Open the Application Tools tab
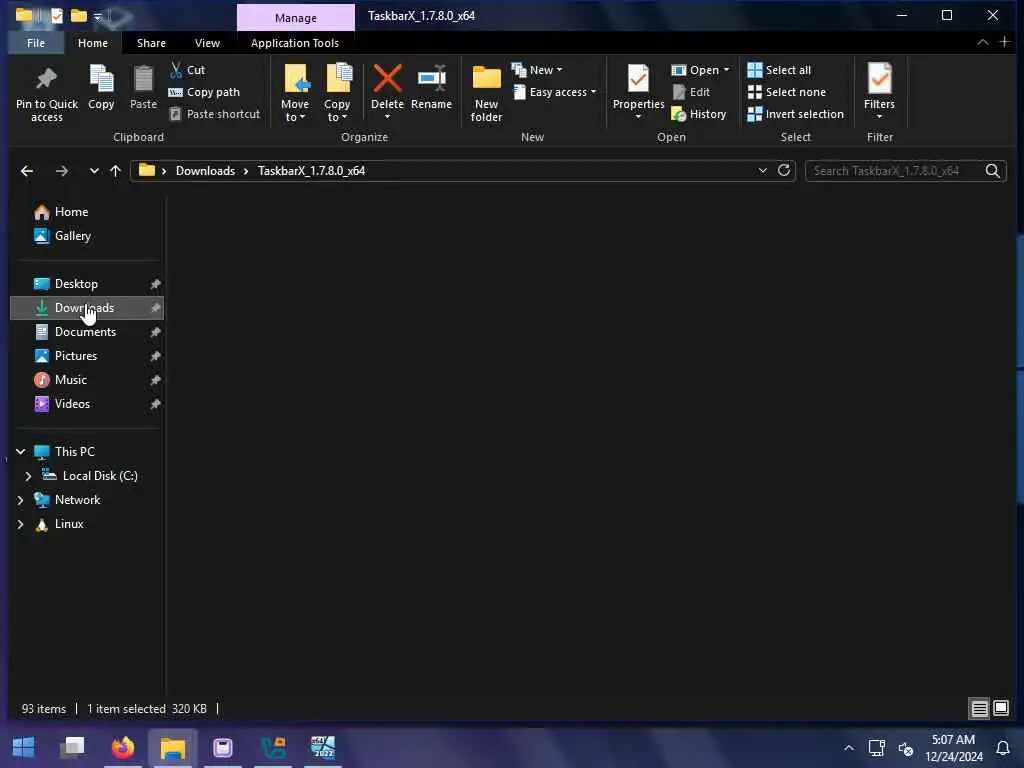 tap(295, 43)
